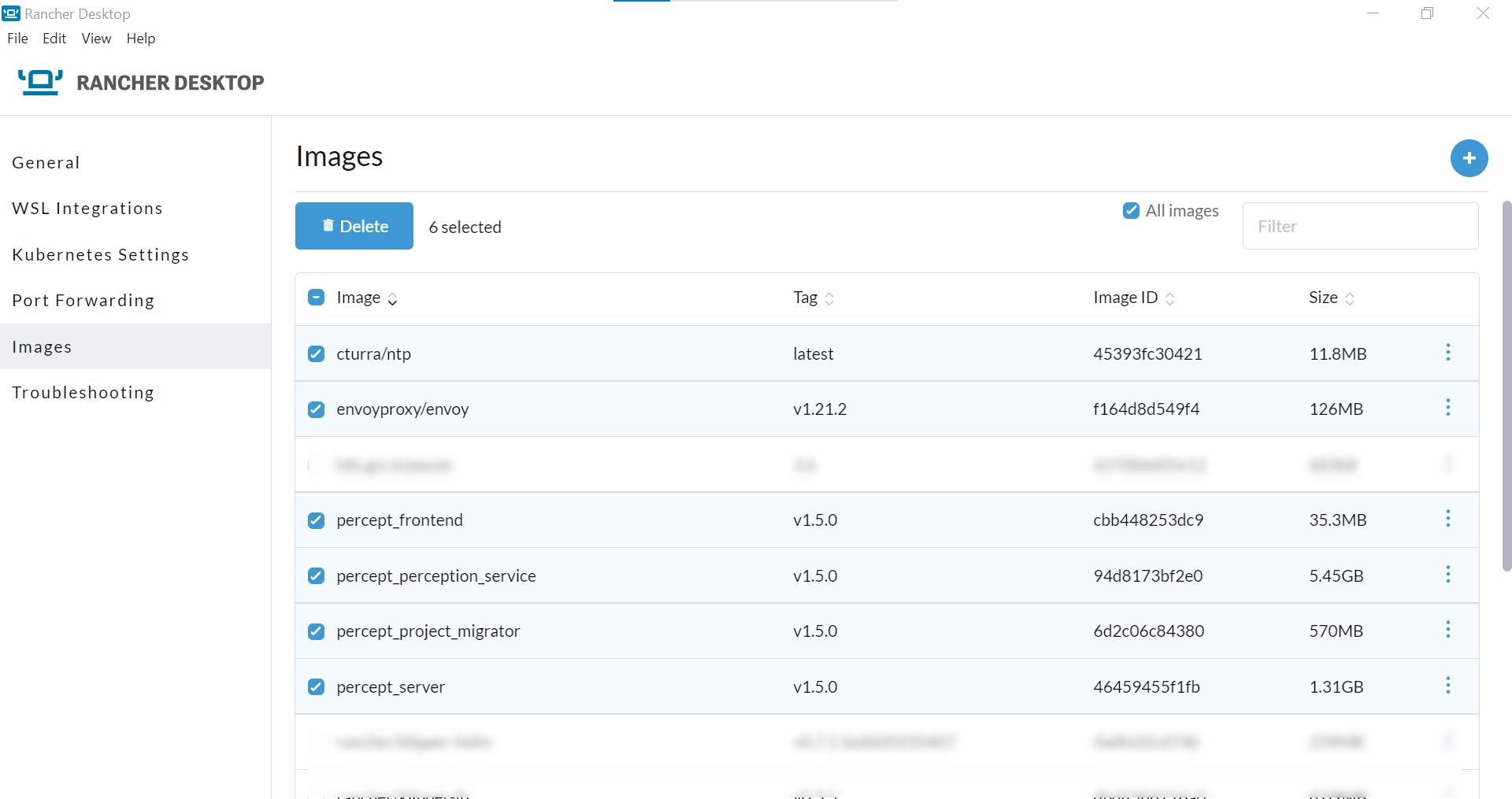Open Kubernetes Settings section
Screen dimensions: 1512x799
pyautogui.click(x=135, y=254)
